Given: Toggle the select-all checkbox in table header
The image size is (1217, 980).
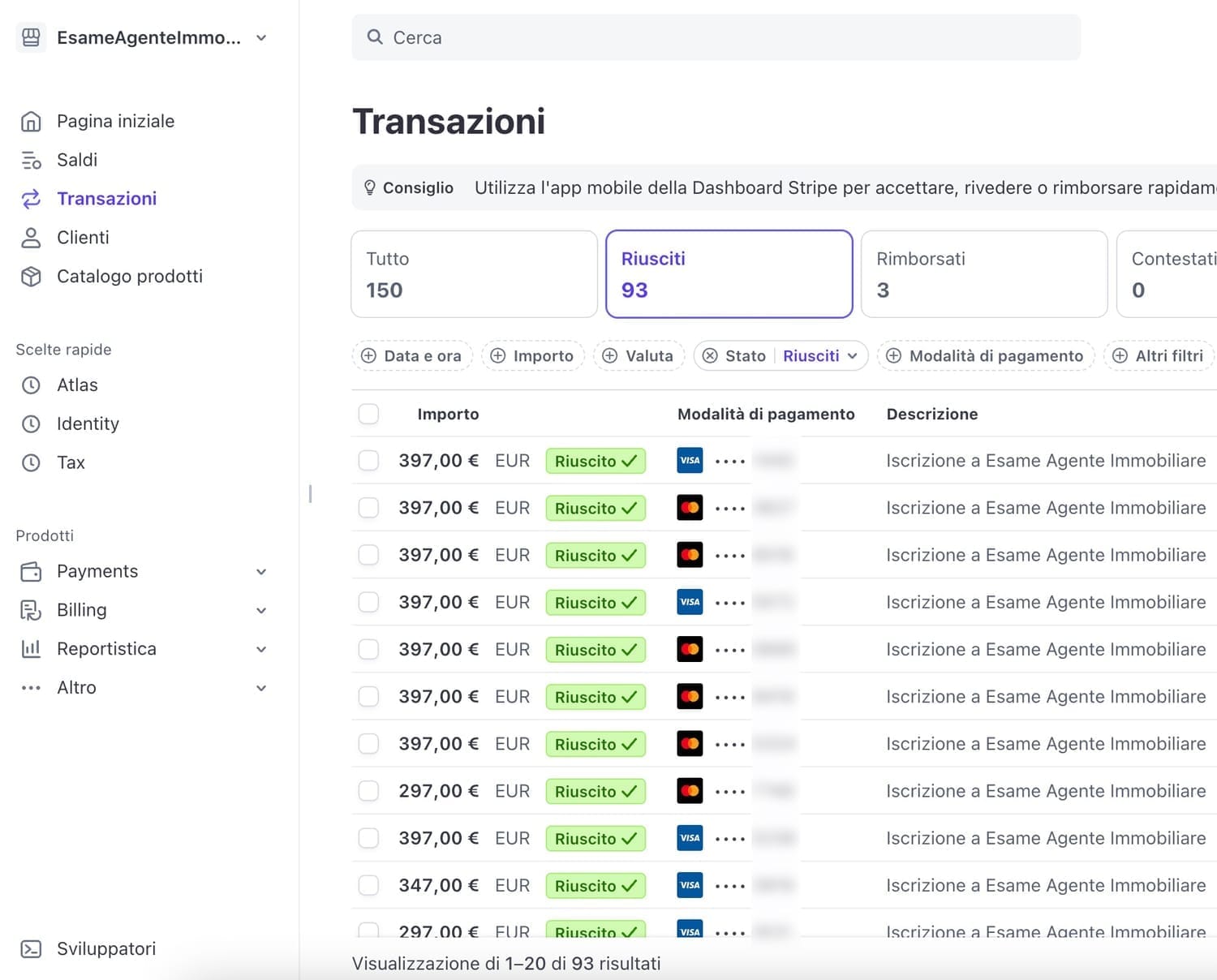Looking at the screenshot, I should [x=368, y=414].
